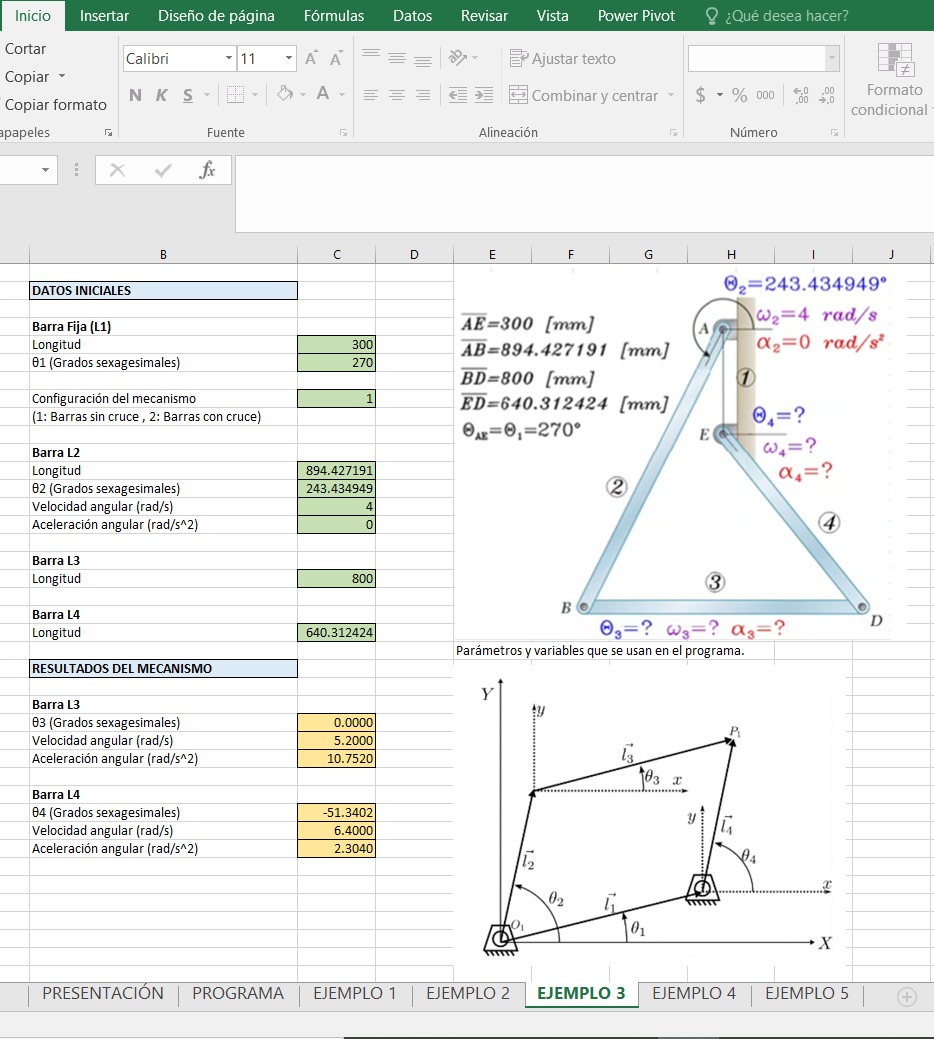Viewport: 934px width, 1039px height.
Task: Open Copiar dropdown arrow
Action: click(62, 76)
